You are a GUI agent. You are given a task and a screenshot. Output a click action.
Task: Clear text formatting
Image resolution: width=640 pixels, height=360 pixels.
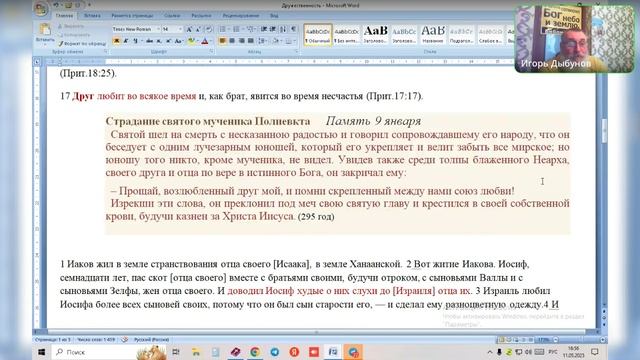tap(209, 29)
